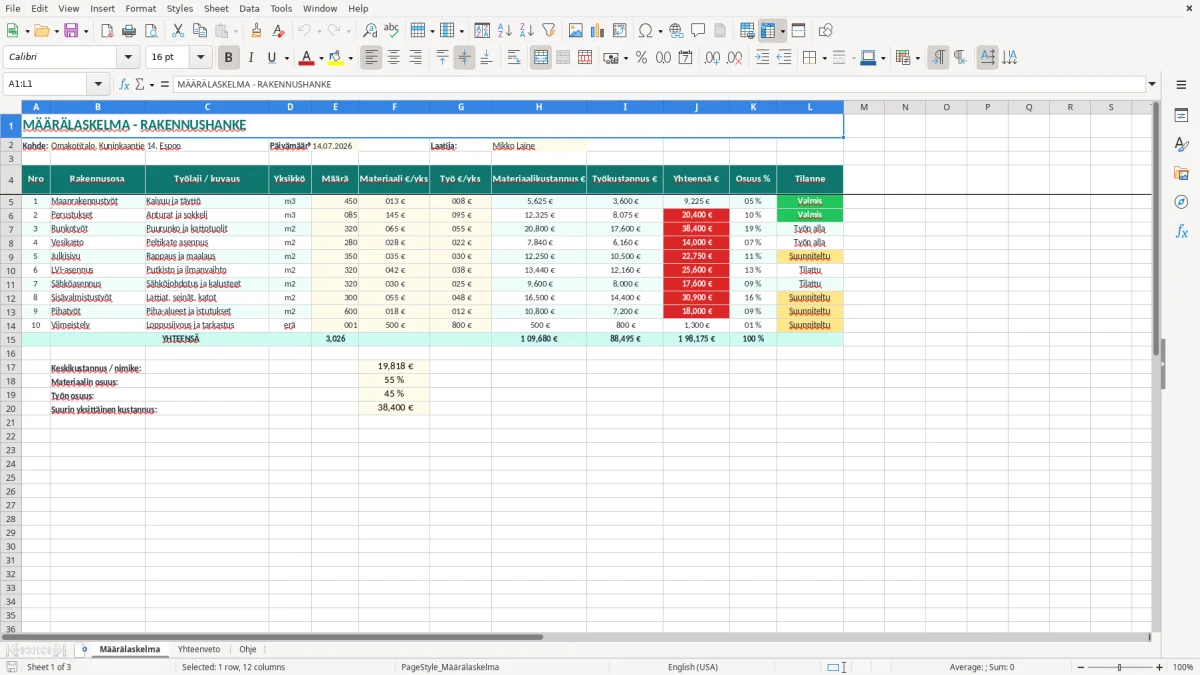Apply the yellow background color
Image resolution: width=1200 pixels, height=675 pixels.
point(336,58)
